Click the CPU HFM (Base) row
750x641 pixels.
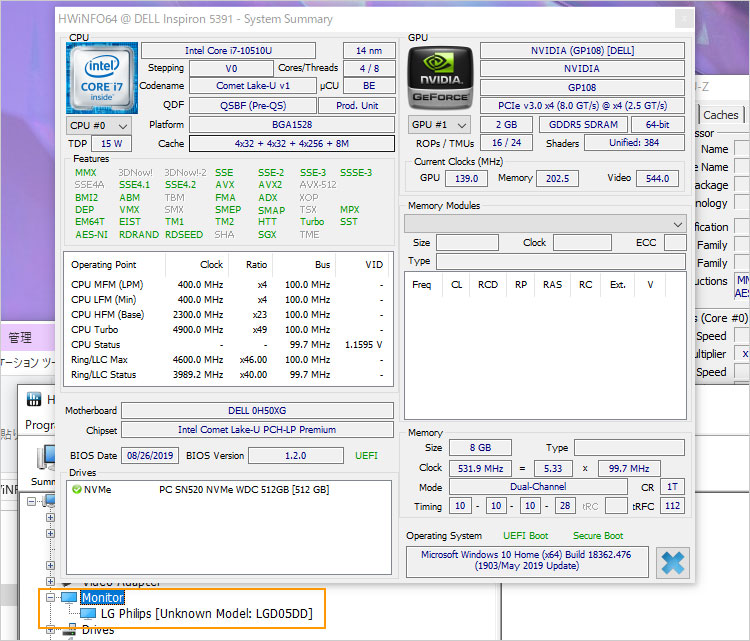click(x=227, y=315)
